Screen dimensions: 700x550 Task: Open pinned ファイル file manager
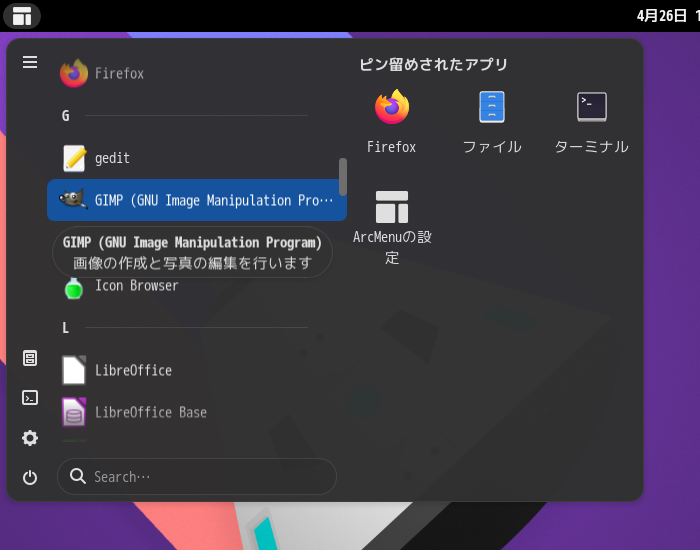point(492,122)
